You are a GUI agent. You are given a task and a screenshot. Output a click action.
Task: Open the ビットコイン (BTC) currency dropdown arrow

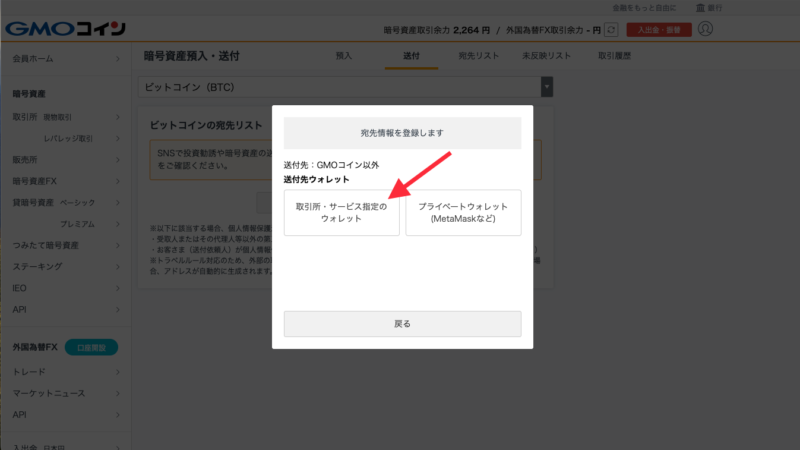click(x=546, y=87)
